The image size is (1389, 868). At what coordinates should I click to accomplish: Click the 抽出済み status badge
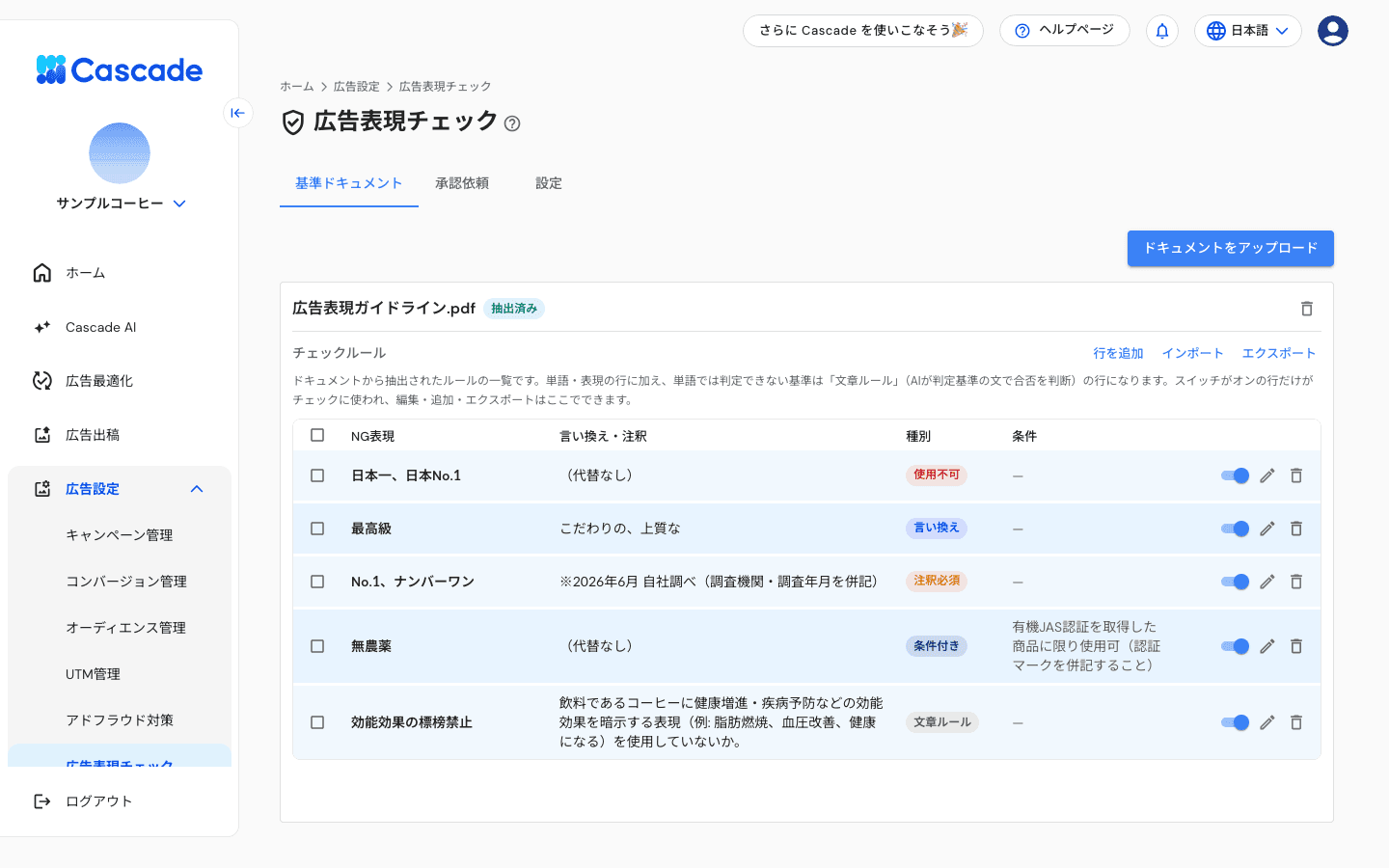point(514,309)
